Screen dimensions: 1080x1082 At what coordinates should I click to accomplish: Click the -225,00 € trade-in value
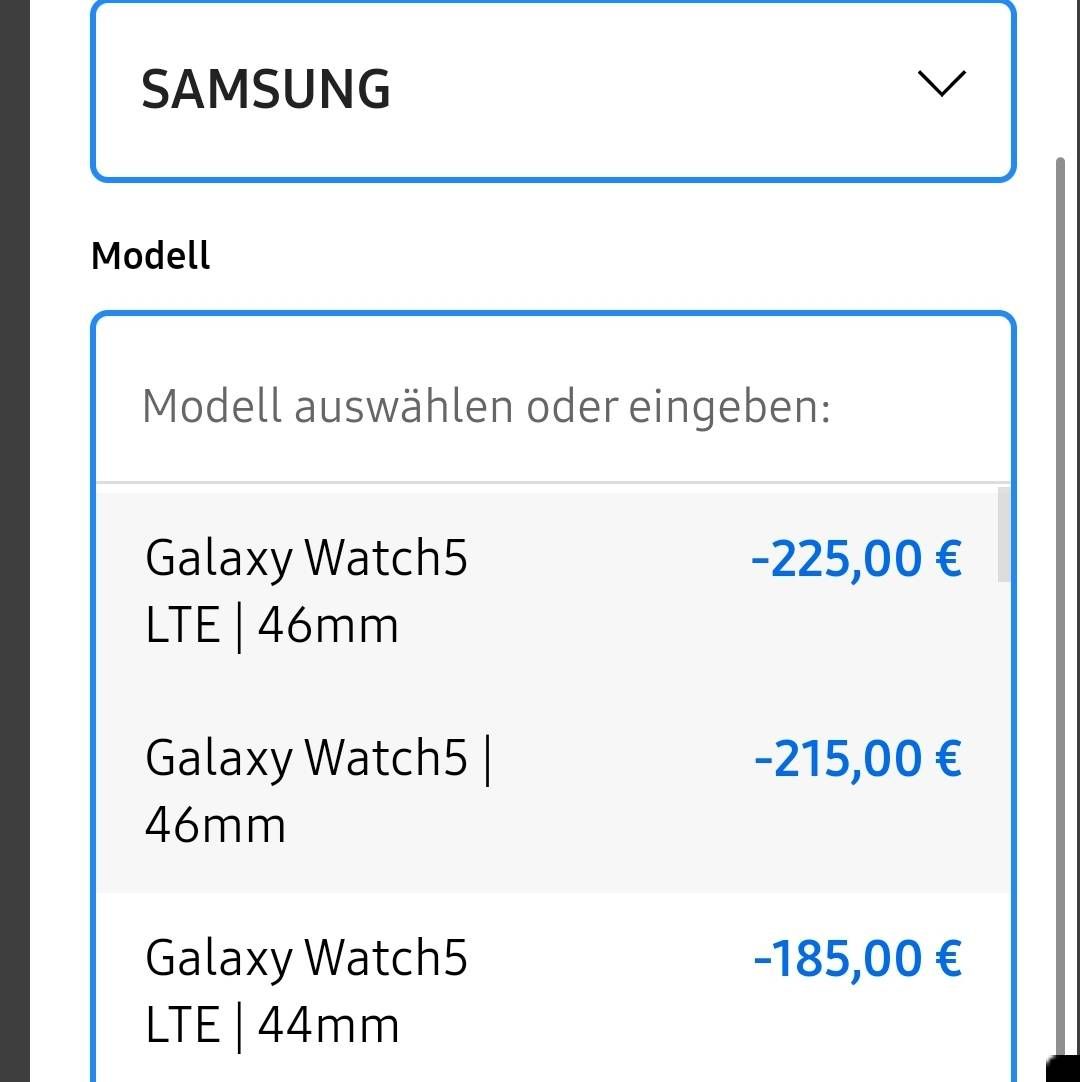click(x=856, y=559)
